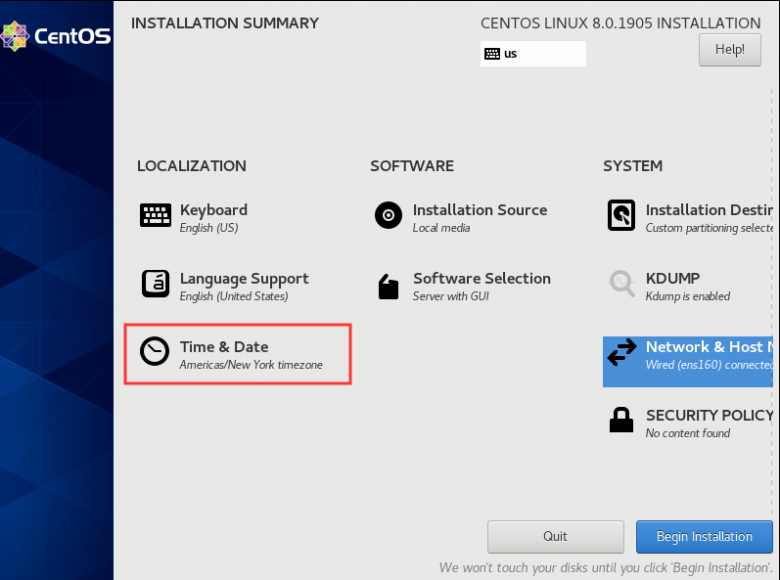Click the Time & Date clock icon
Viewport: 780px width, 580px height.
tap(154, 351)
